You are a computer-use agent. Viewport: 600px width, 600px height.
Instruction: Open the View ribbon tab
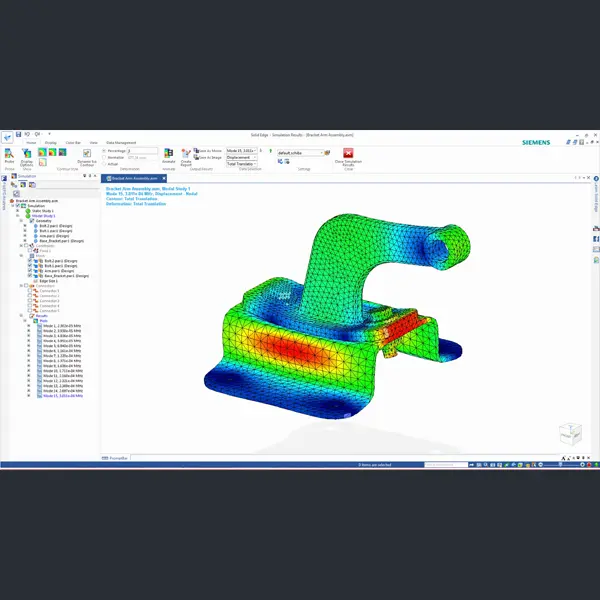click(x=93, y=143)
